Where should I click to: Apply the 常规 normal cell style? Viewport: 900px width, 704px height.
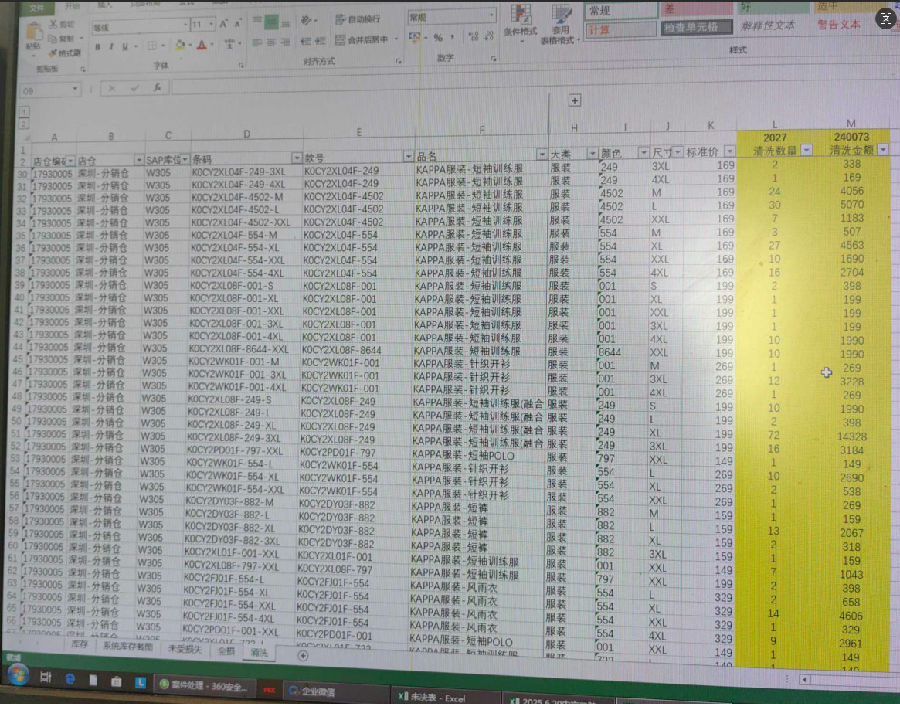click(x=621, y=11)
